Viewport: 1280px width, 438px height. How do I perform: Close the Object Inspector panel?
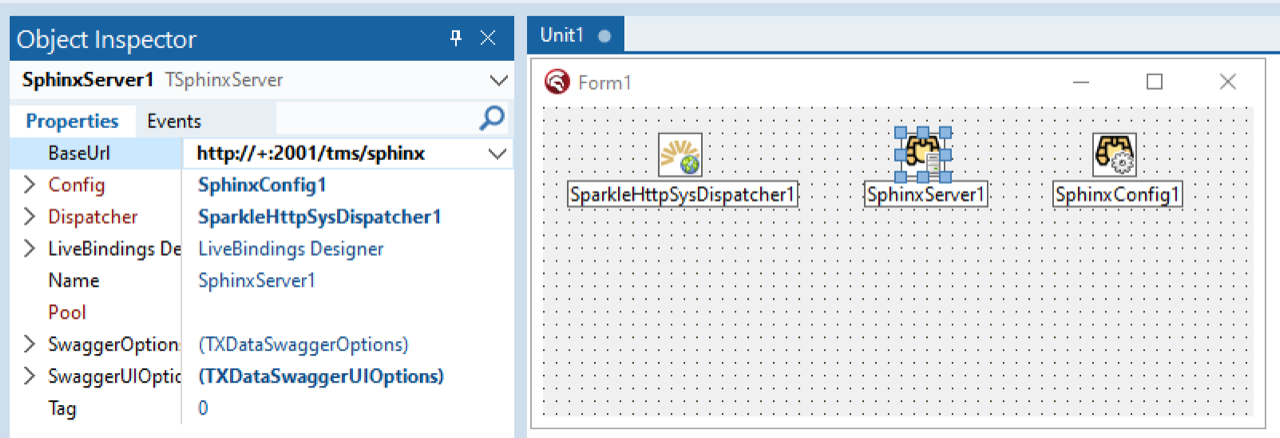488,39
